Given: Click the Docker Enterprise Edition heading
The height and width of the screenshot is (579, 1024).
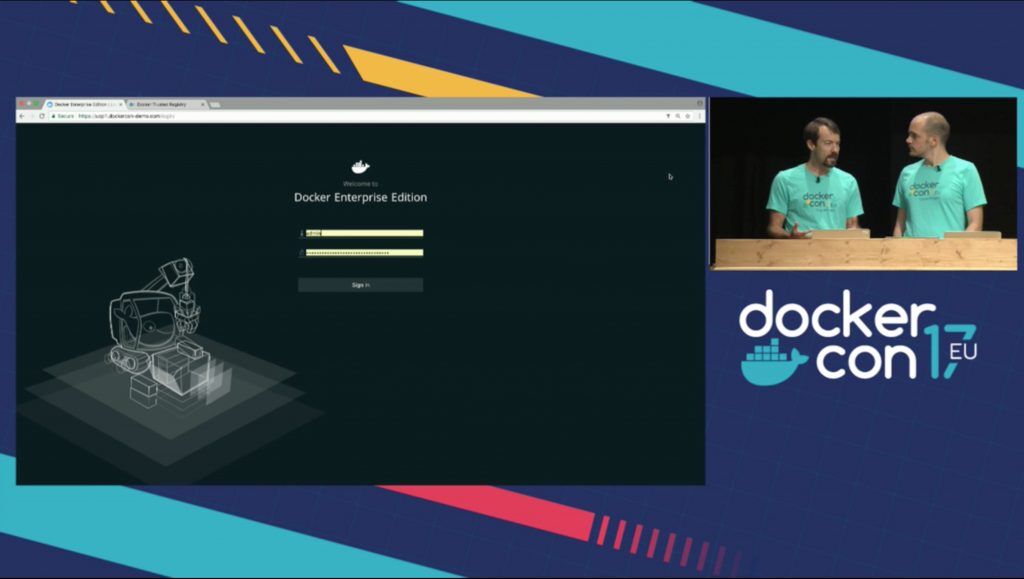Looking at the screenshot, I should [360, 197].
